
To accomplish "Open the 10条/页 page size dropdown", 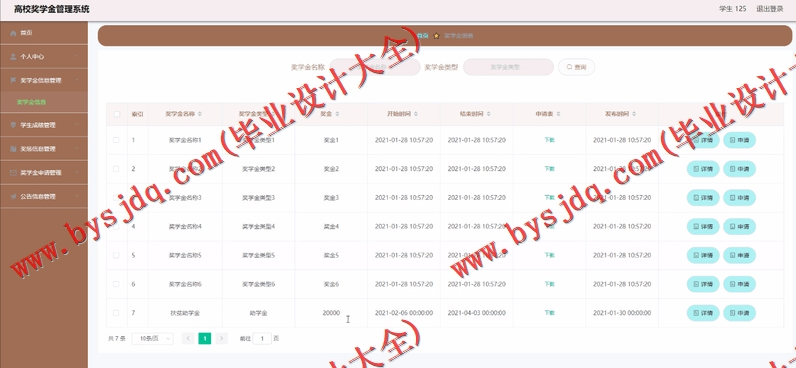I will (152, 339).
